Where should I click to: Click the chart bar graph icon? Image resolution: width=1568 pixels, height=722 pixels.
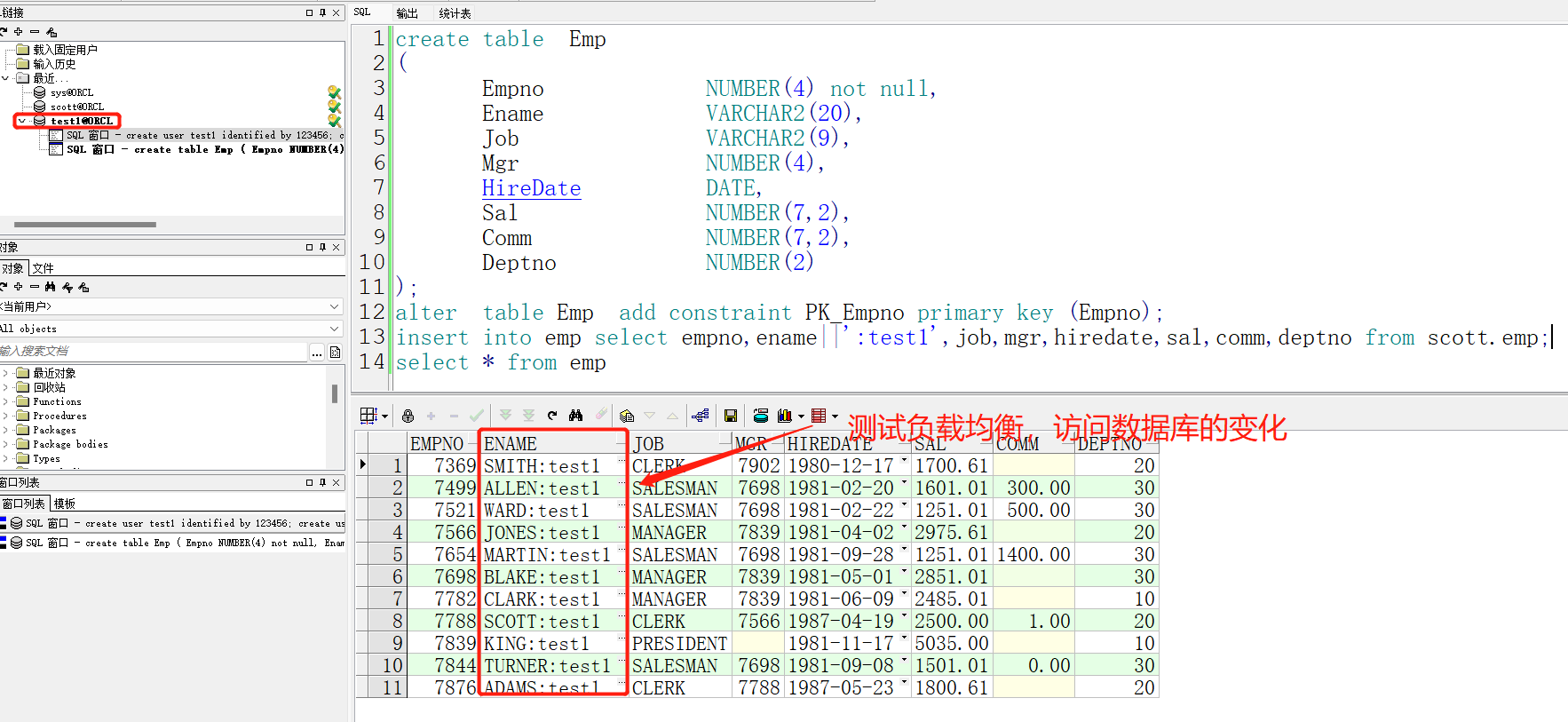pyautogui.click(x=785, y=416)
